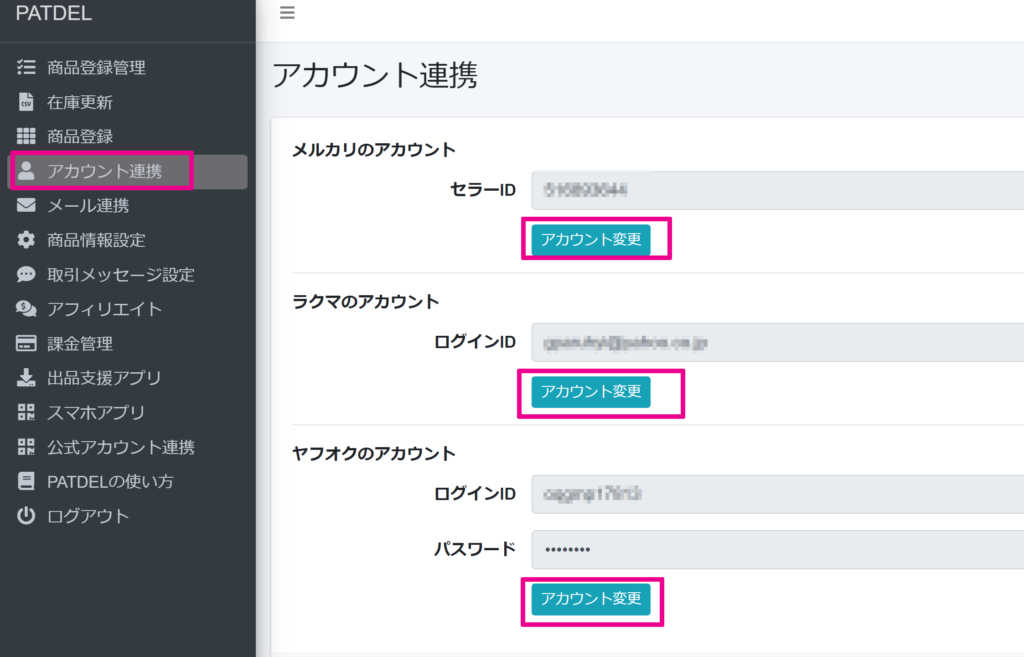Click the power icon beside ログアウト
Screen dimensions: 1024x657
click(x=27, y=516)
